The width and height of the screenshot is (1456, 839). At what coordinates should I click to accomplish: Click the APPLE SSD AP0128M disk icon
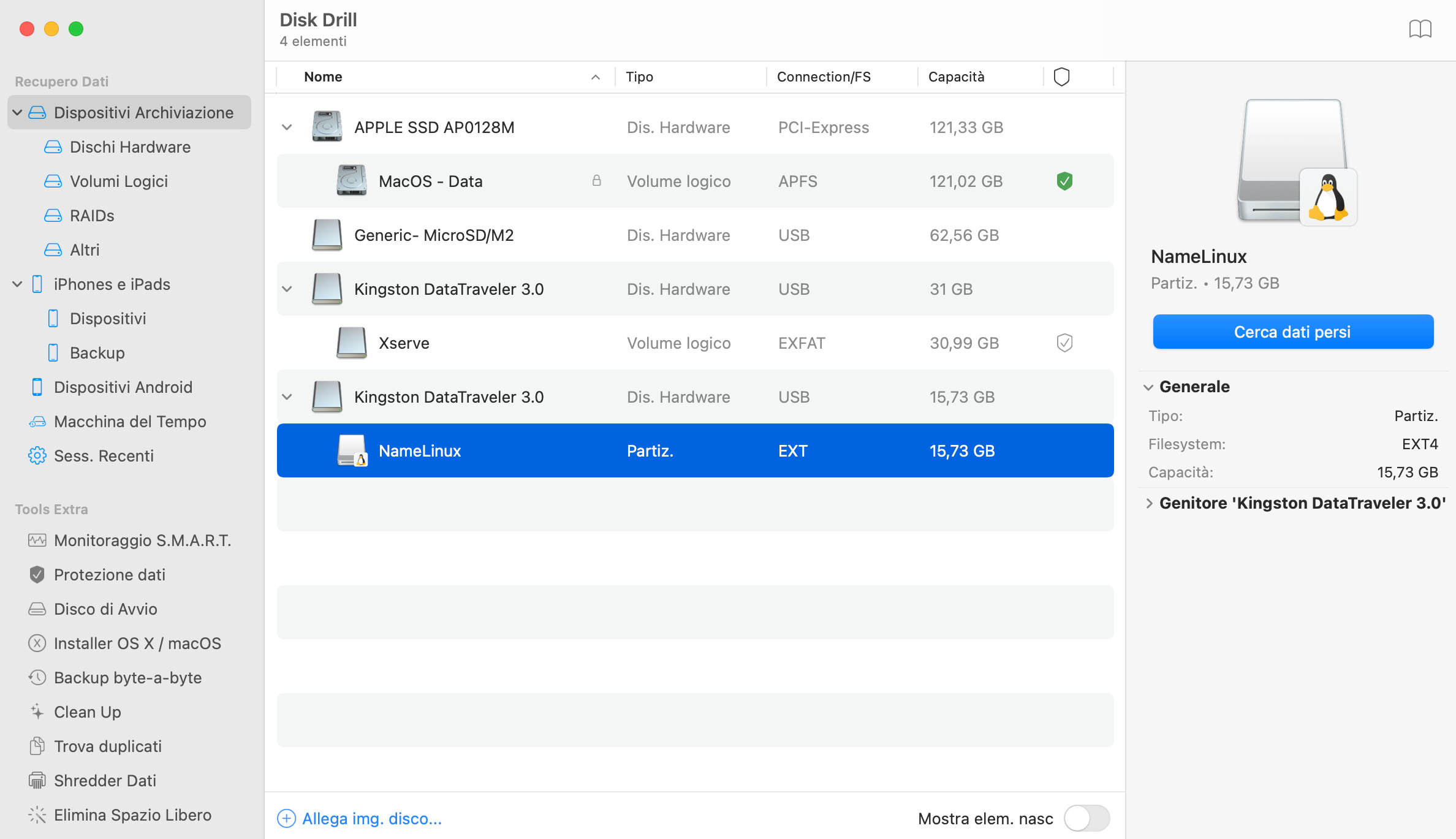coord(327,127)
